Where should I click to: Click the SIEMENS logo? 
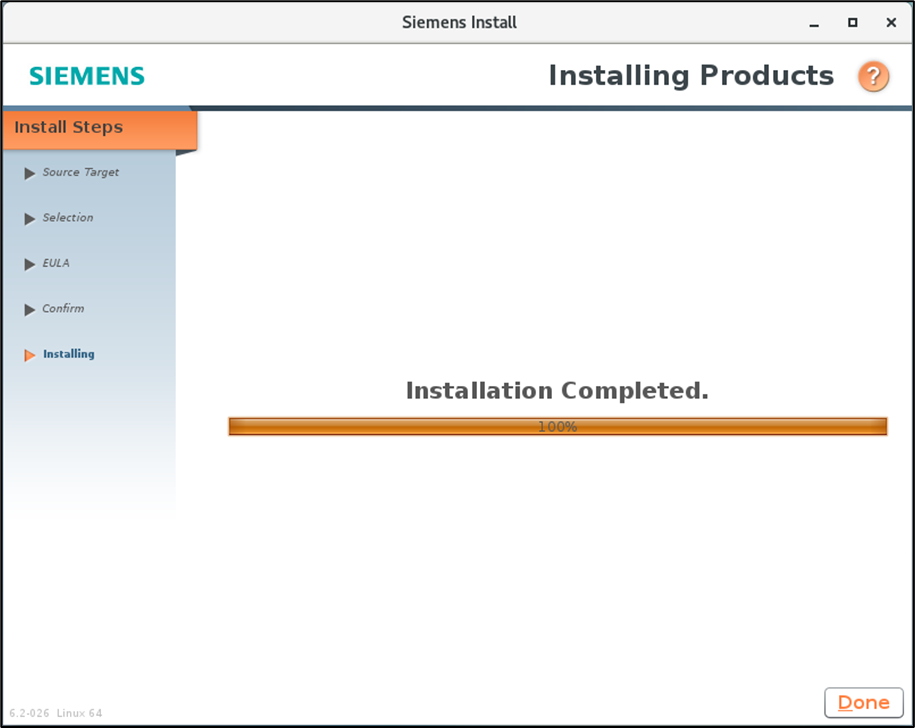[x=87, y=76]
